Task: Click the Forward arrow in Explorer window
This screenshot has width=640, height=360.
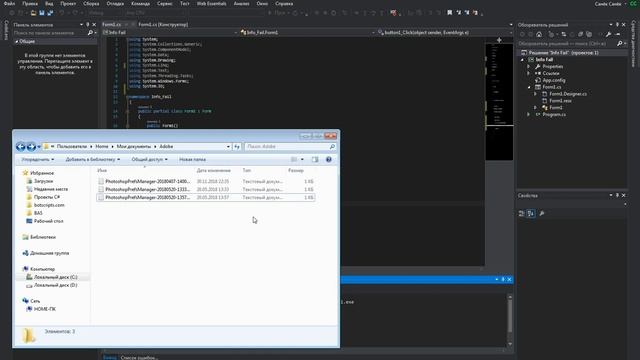Action: pos(31,147)
